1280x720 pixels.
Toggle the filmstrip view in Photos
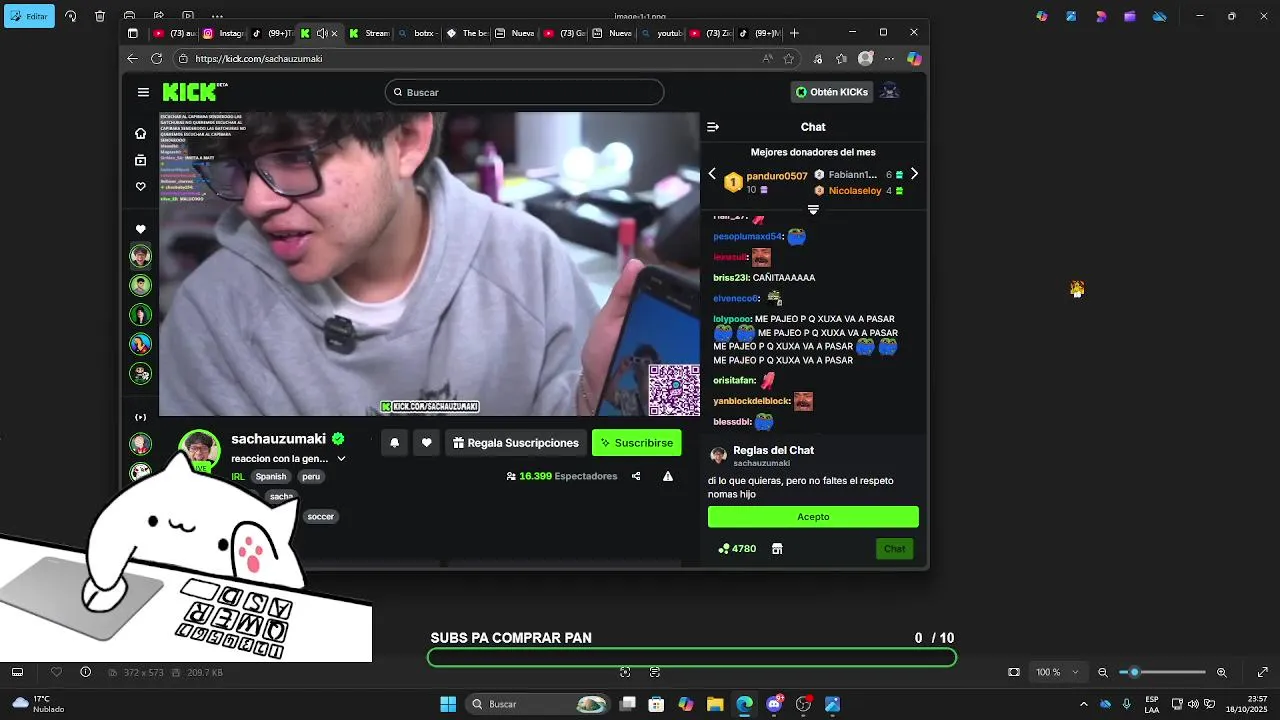point(17,672)
